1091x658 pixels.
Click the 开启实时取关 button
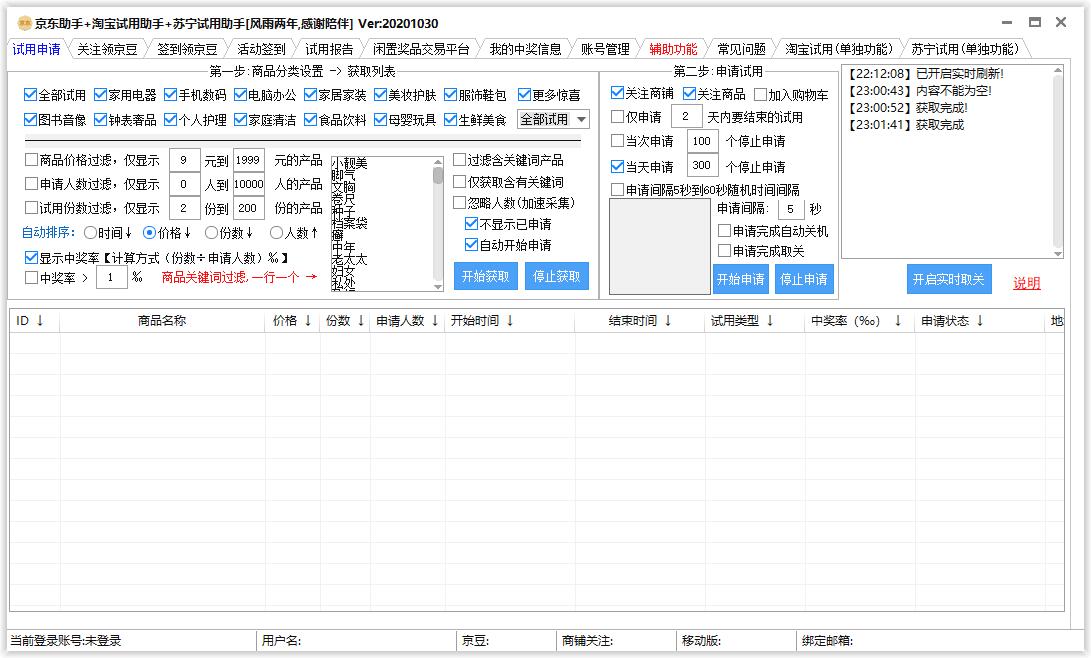949,279
